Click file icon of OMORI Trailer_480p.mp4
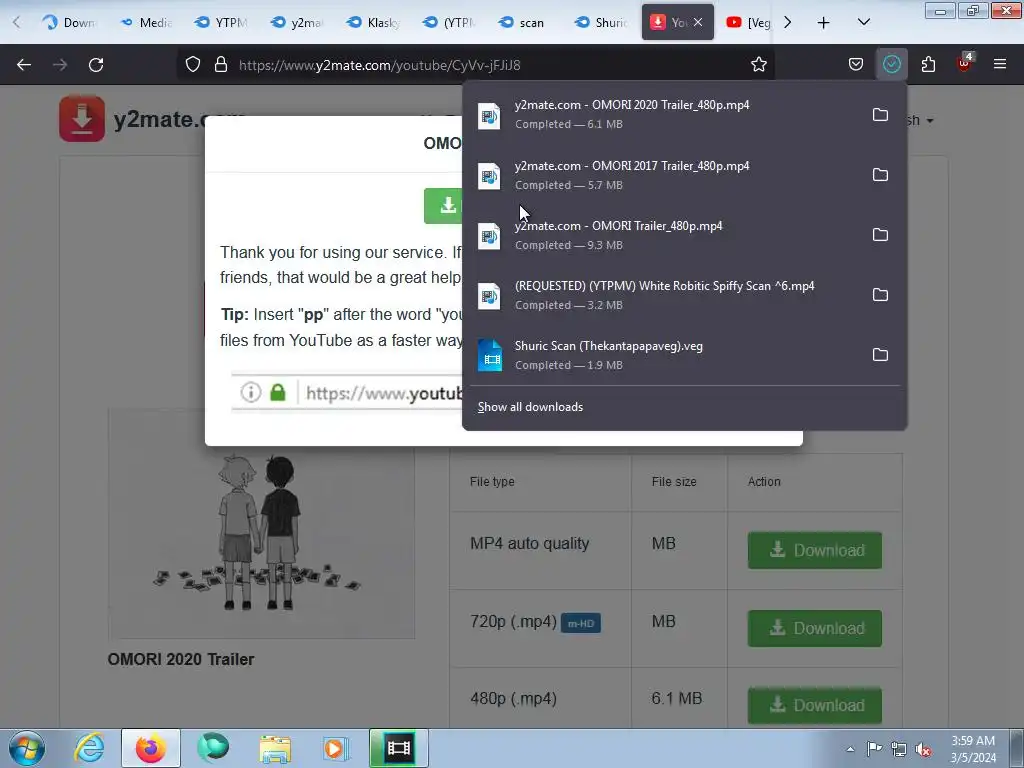Viewport: 1024px width, 768px height. pyautogui.click(x=489, y=236)
